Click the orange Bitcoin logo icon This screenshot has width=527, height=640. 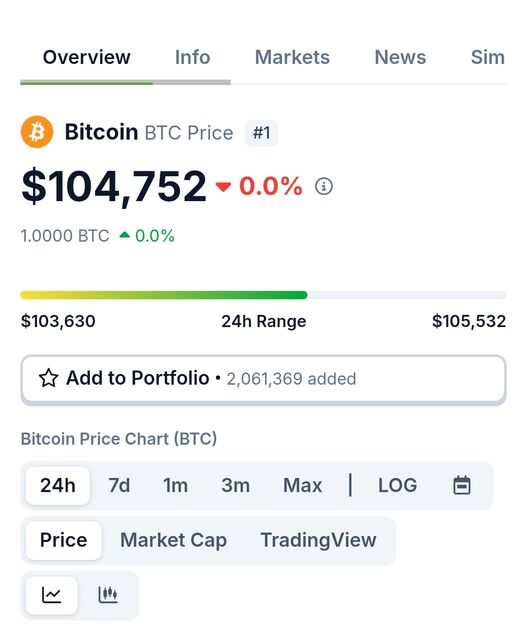(37, 132)
